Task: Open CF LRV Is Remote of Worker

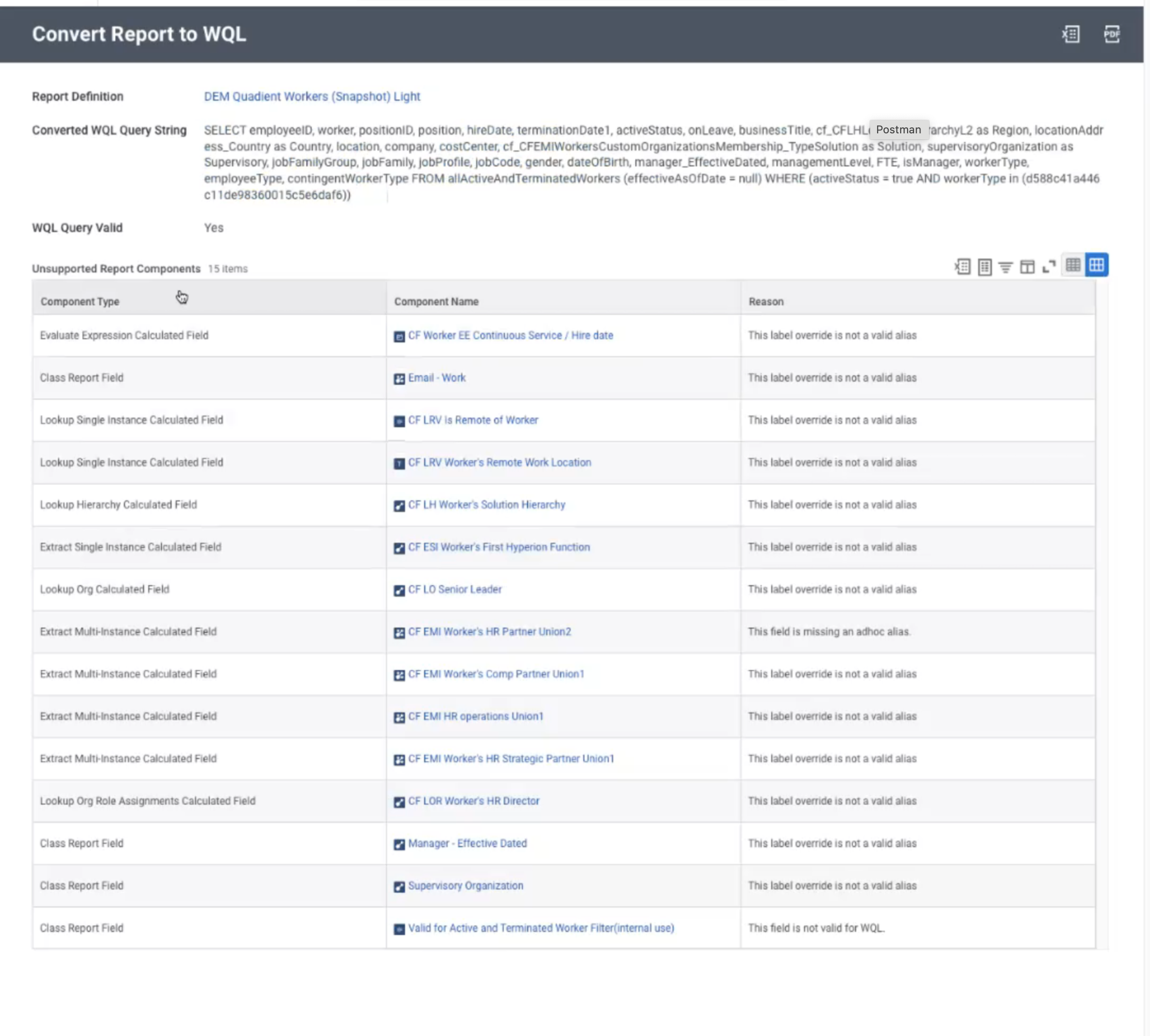Action: [473, 420]
